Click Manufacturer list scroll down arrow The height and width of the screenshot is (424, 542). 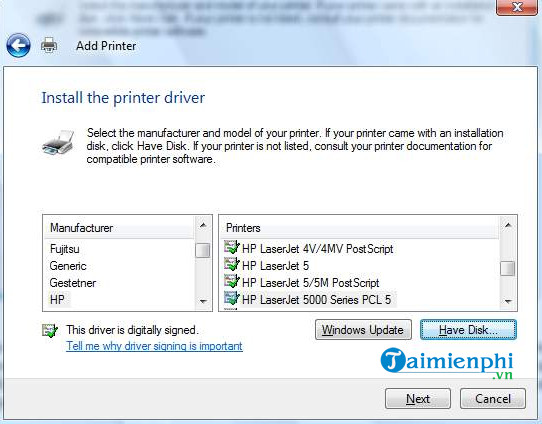[x=203, y=301]
